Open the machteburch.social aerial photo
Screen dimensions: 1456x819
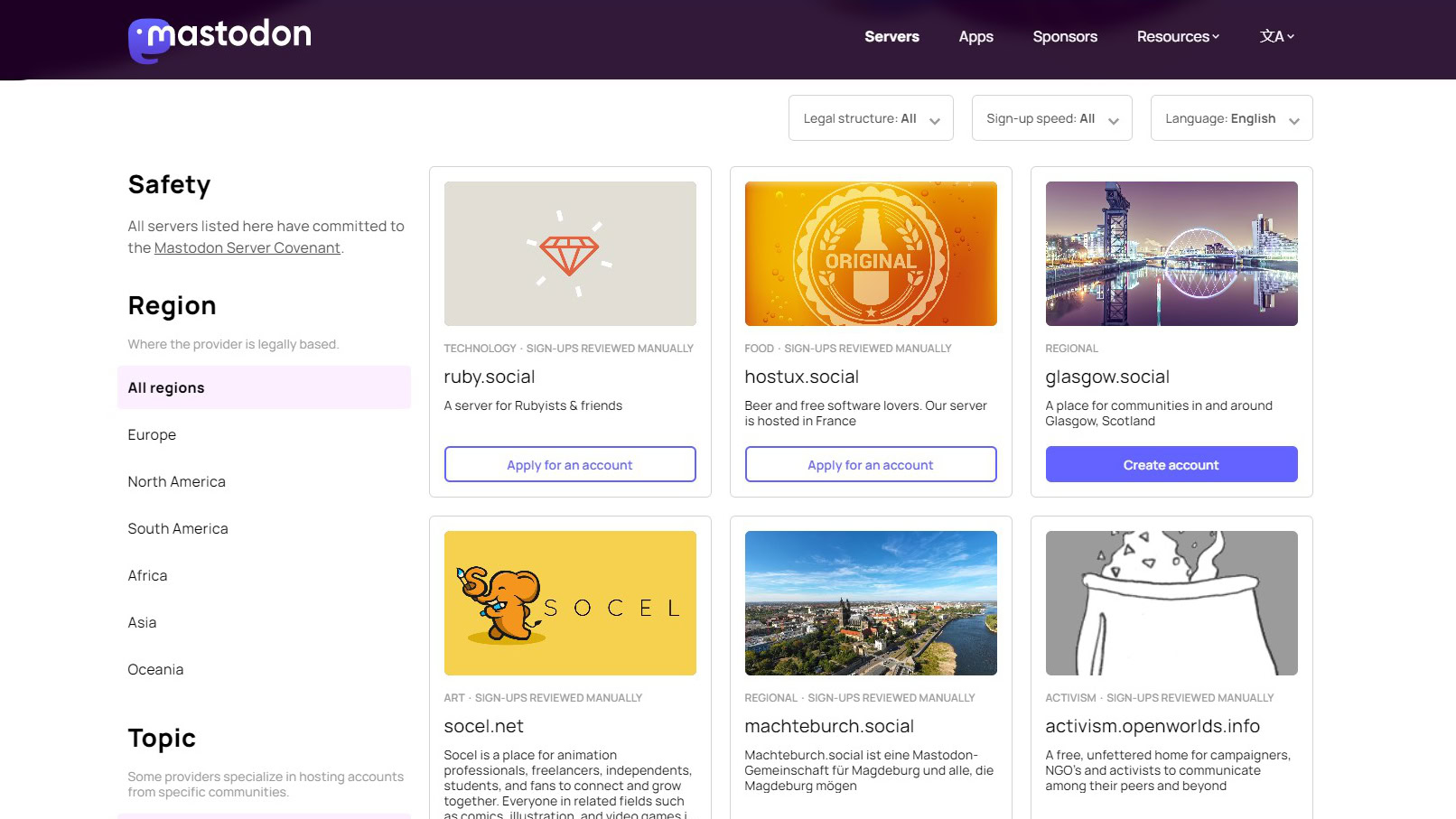[x=871, y=603]
